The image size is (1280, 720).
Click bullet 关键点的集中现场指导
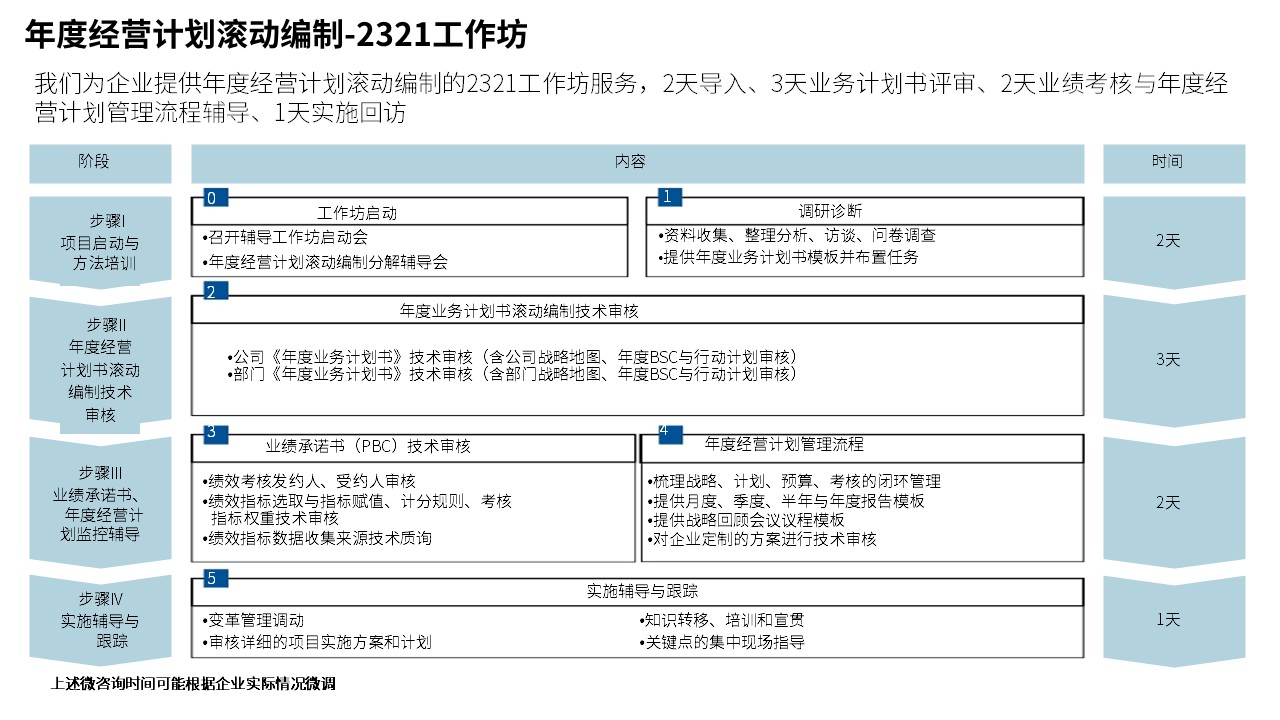(721, 642)
